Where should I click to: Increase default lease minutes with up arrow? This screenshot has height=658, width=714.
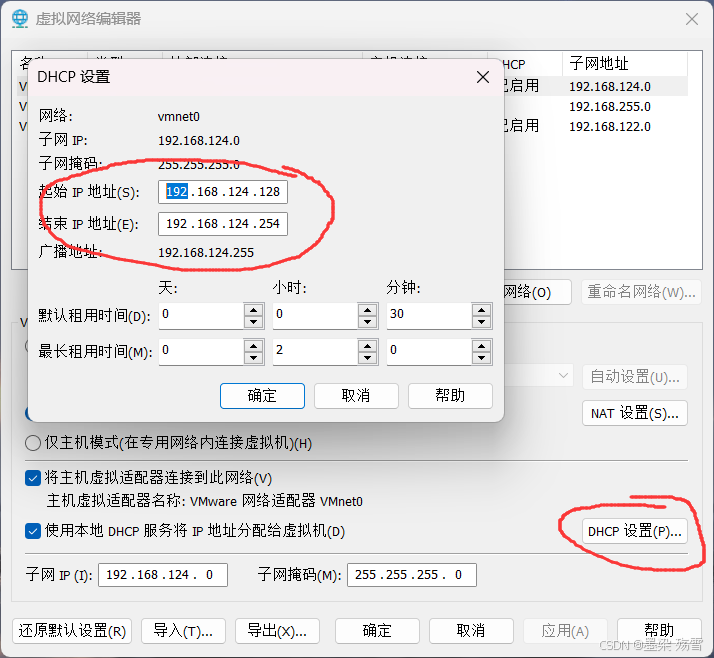(482, 310)
